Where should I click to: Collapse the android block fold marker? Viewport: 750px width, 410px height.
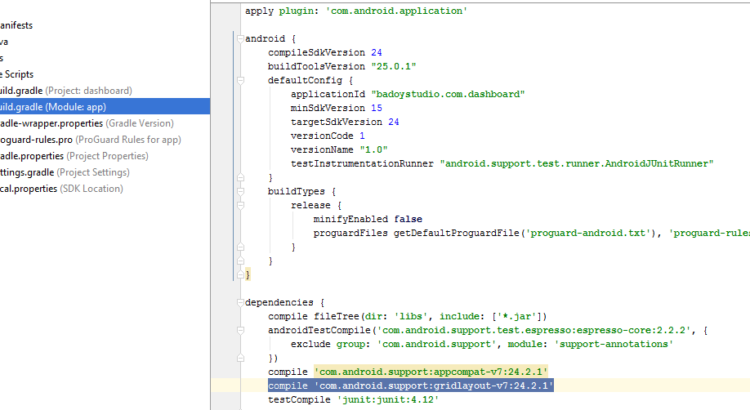(238, 39)
